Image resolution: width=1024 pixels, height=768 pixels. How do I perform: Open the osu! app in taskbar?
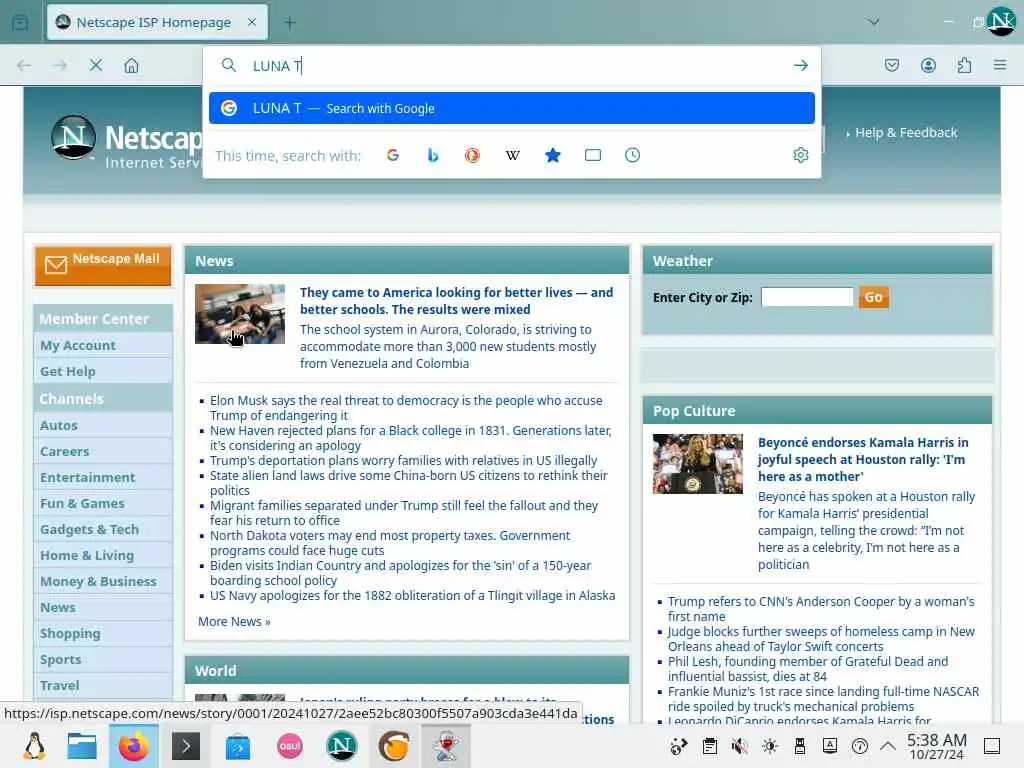point(290,746)
